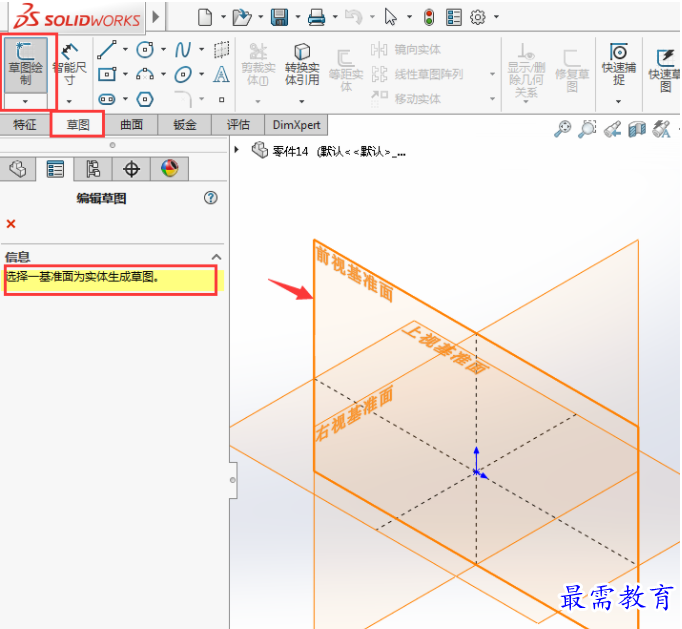Switch to the 草图 ribbon tab
This screenshot has width=682, height=629.
pyautogui.click(x=78, y=125)
